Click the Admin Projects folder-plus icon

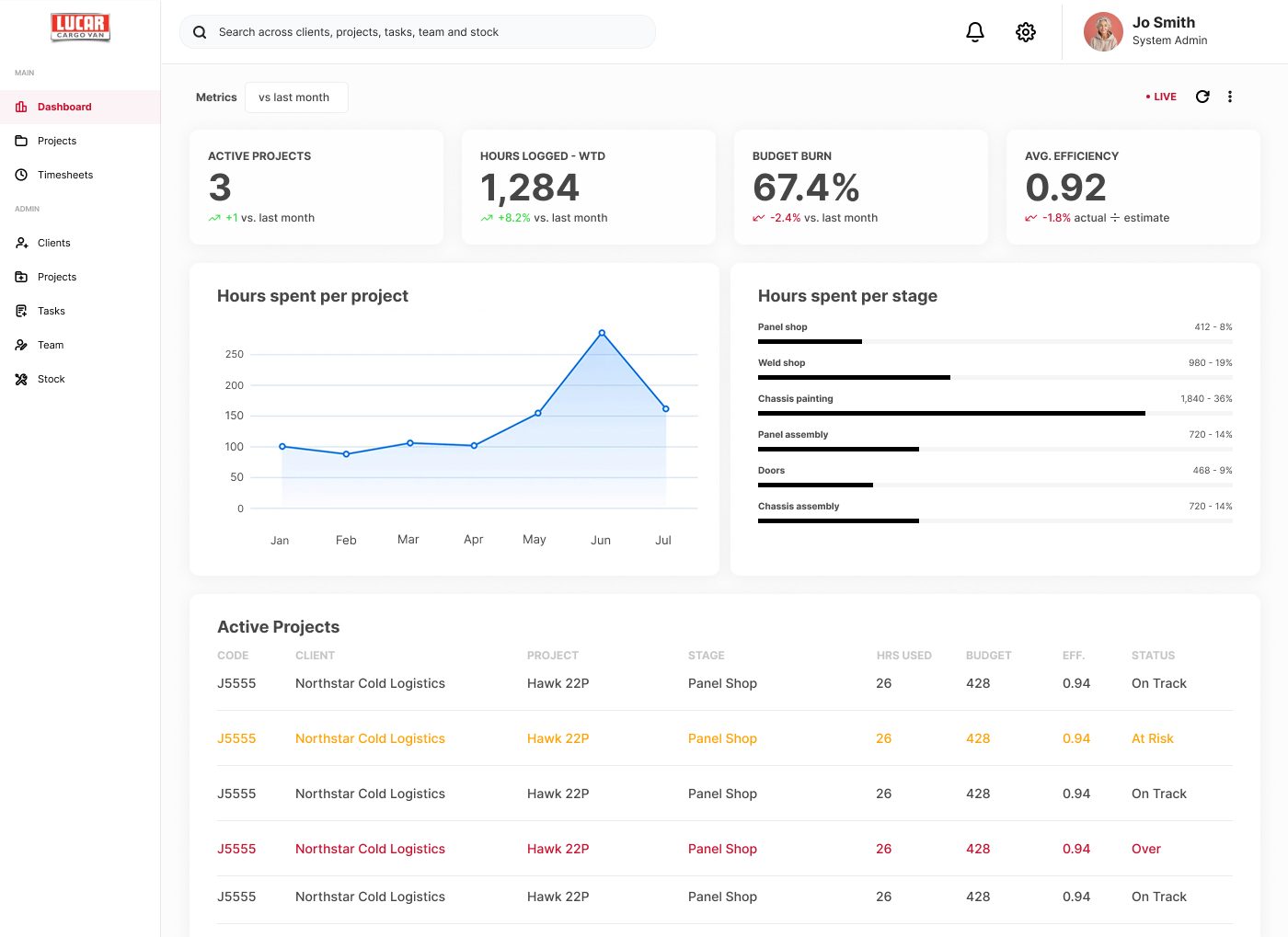tap(21, 277)
